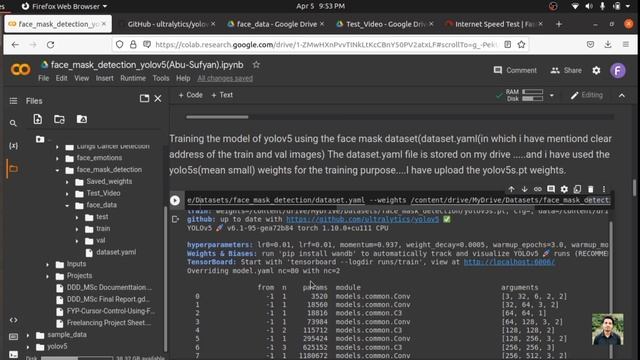Expand the yolov5 folder
The width and height of the screenshot is (640, 360).
click(x=28, y=347)
